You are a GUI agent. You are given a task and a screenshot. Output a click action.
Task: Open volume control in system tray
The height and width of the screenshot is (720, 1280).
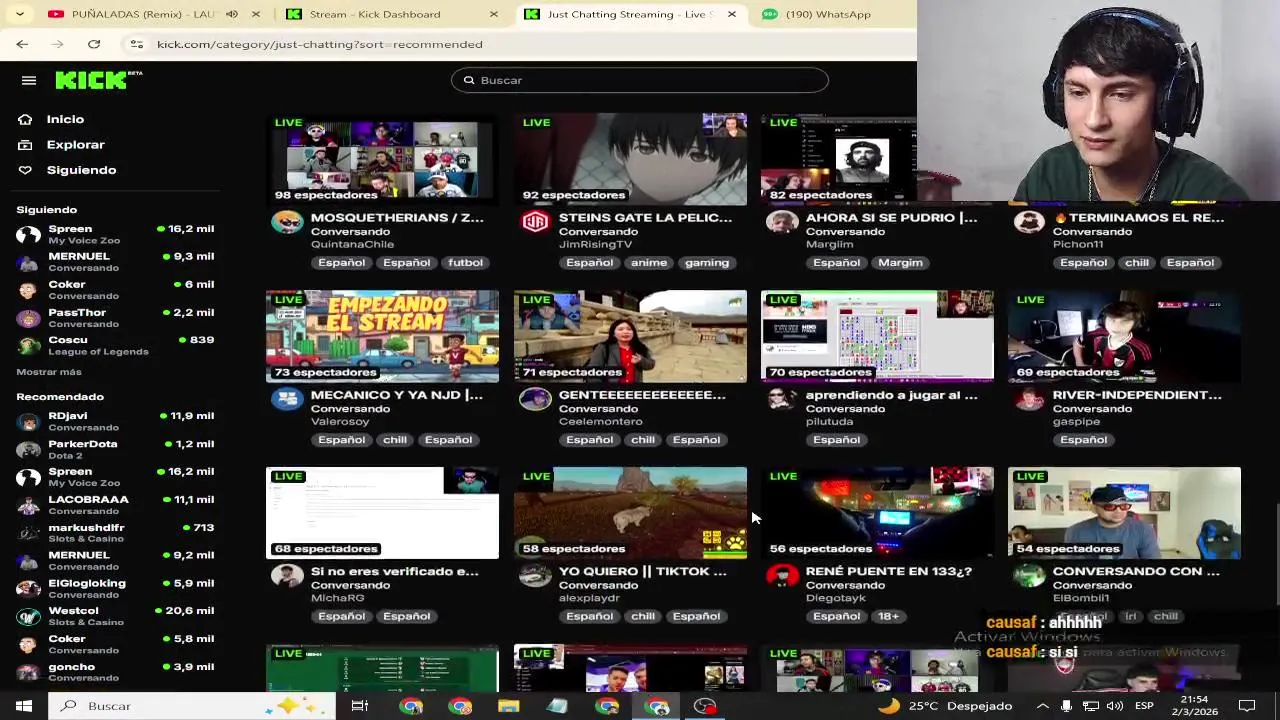point(1114,706)
